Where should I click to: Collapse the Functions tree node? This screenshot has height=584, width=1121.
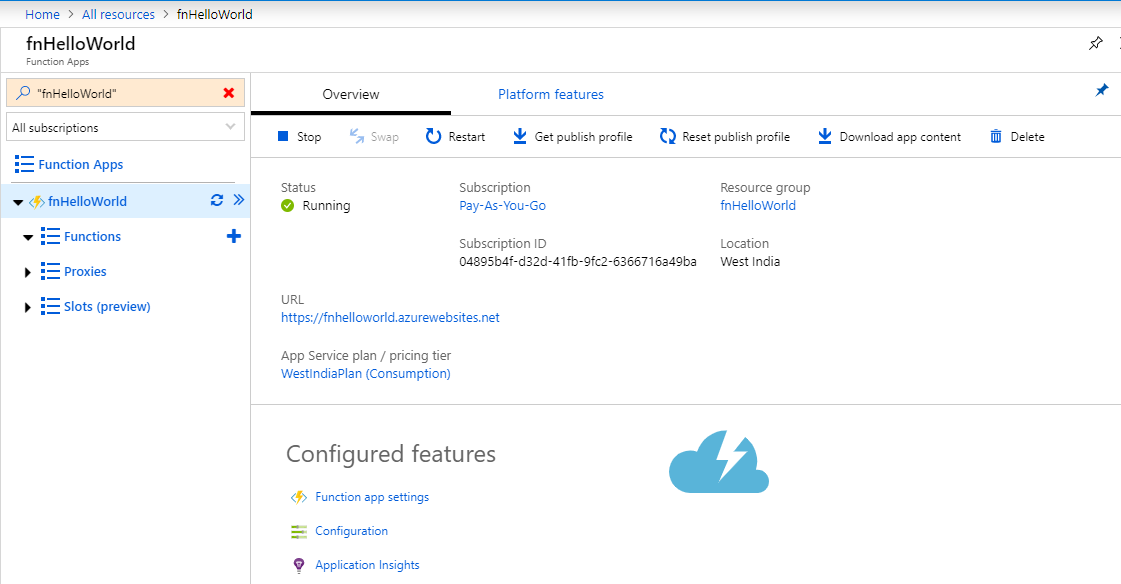tap(27, 237)
